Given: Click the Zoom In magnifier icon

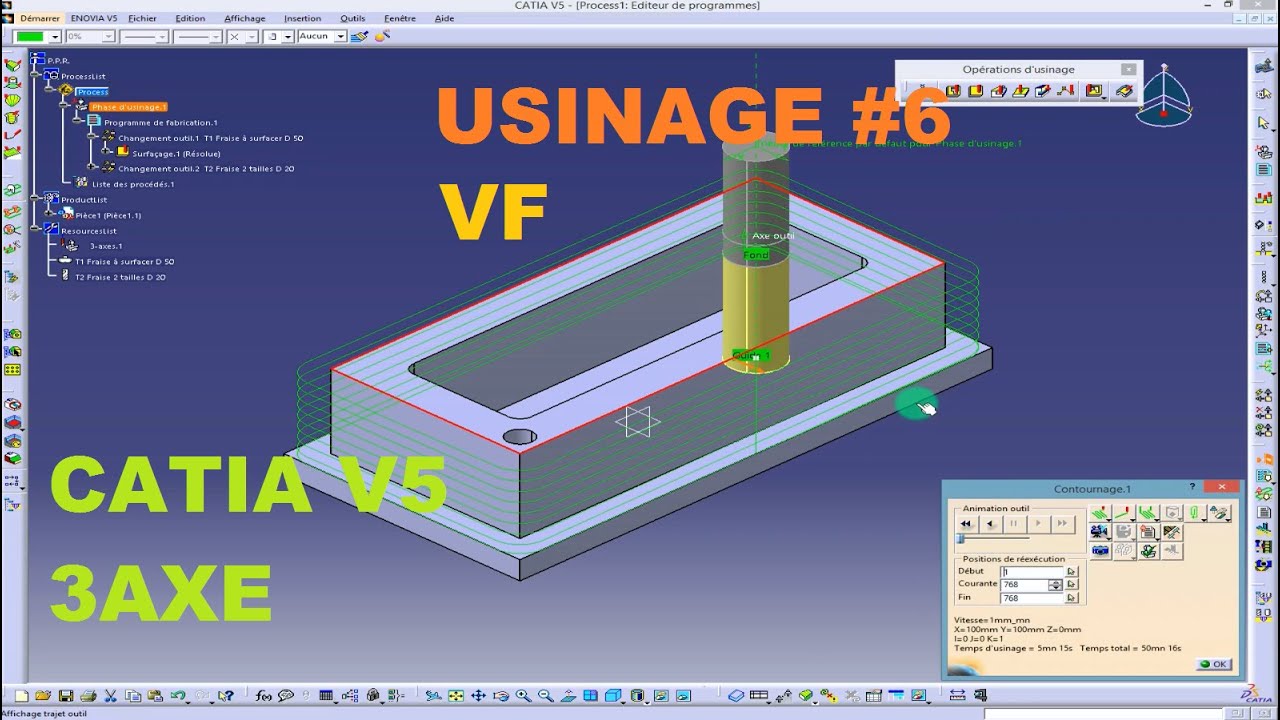Looking at the screenshot, I should coord(523,696).
